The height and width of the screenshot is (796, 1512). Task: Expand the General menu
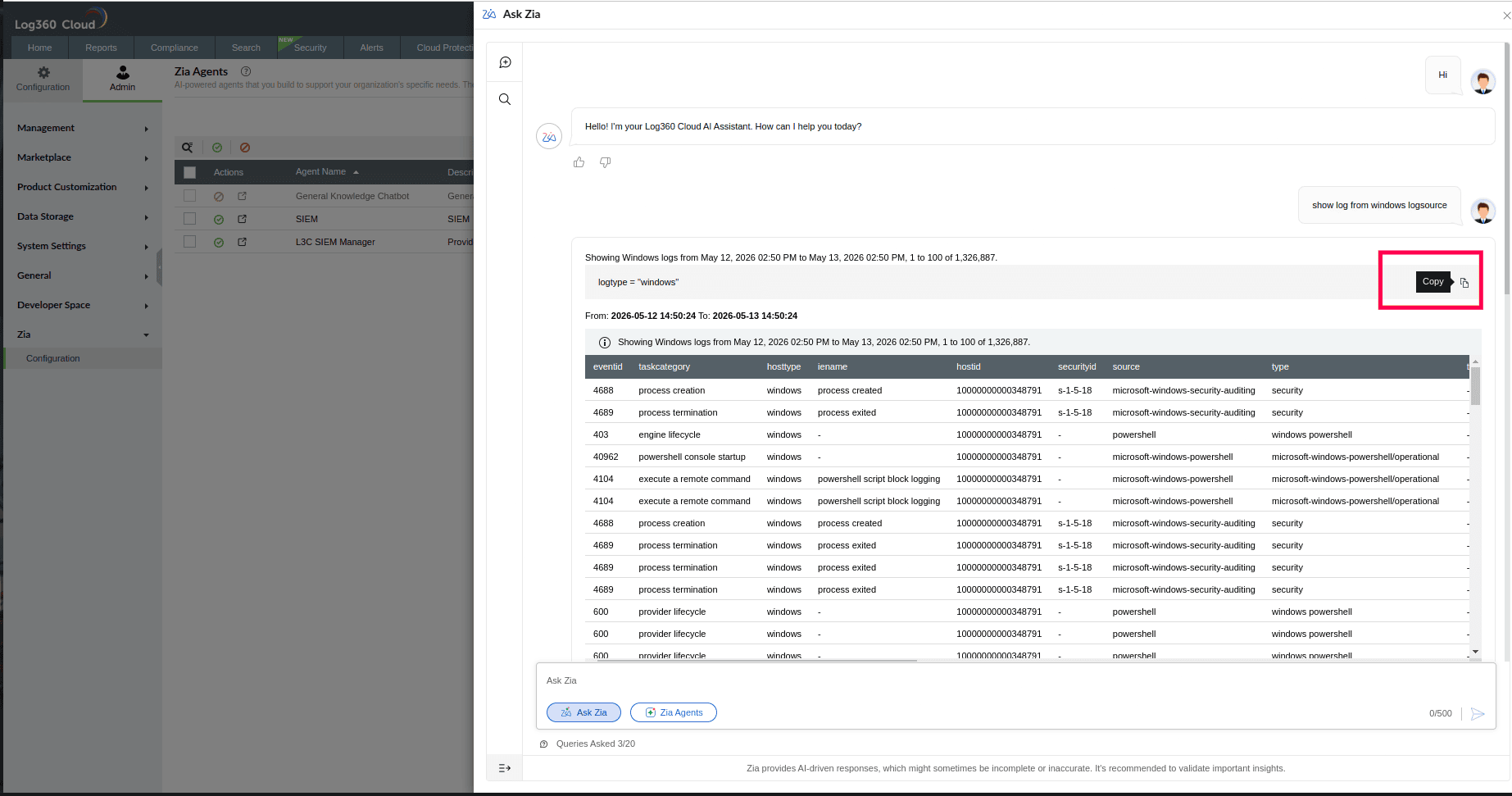point(82,275)
